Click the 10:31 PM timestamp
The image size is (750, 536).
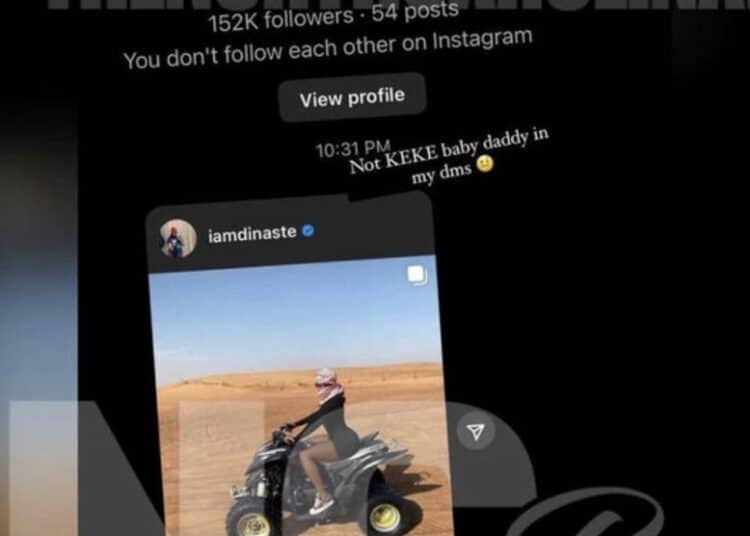[x=353, y=149]
